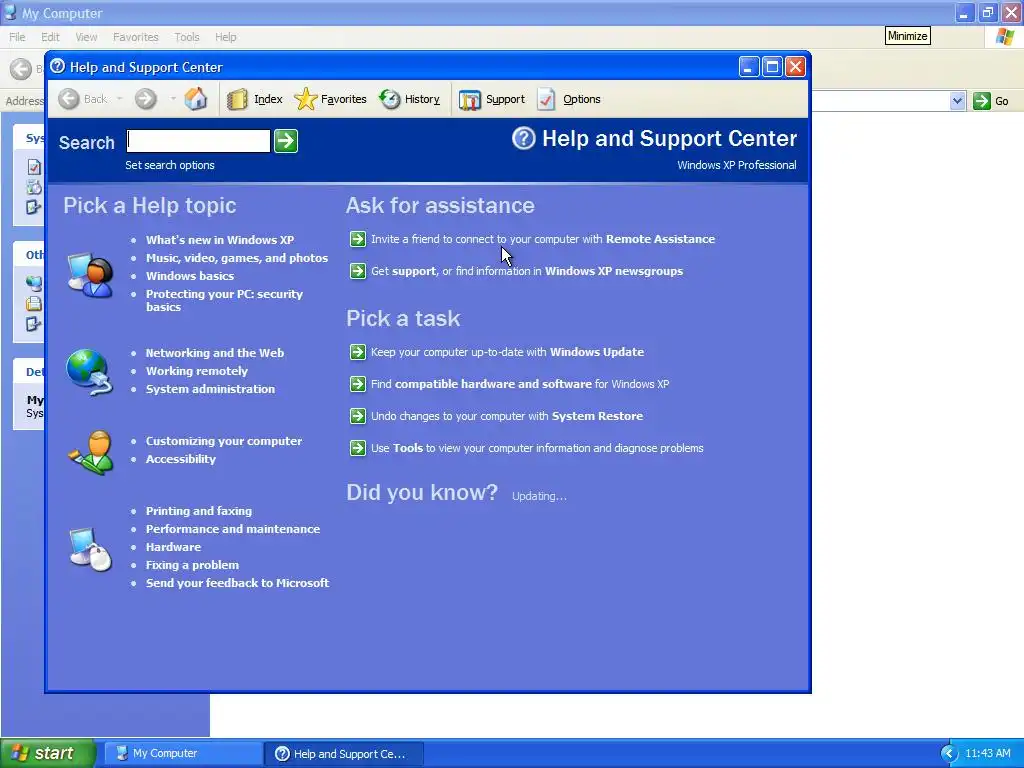Click the Home icon in Help toolbar
This screenshot has width=1024, height=768.
pyautogui.click(x=195, y=99)
